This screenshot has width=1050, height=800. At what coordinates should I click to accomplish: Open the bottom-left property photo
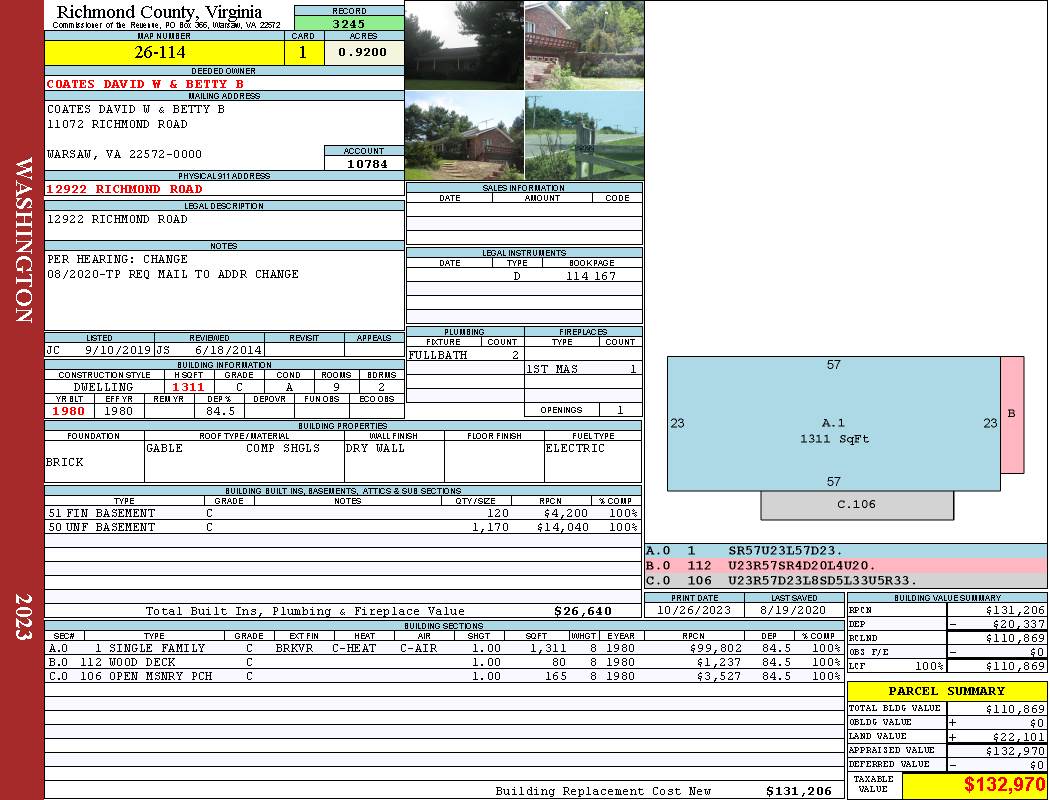pos(464,136)
